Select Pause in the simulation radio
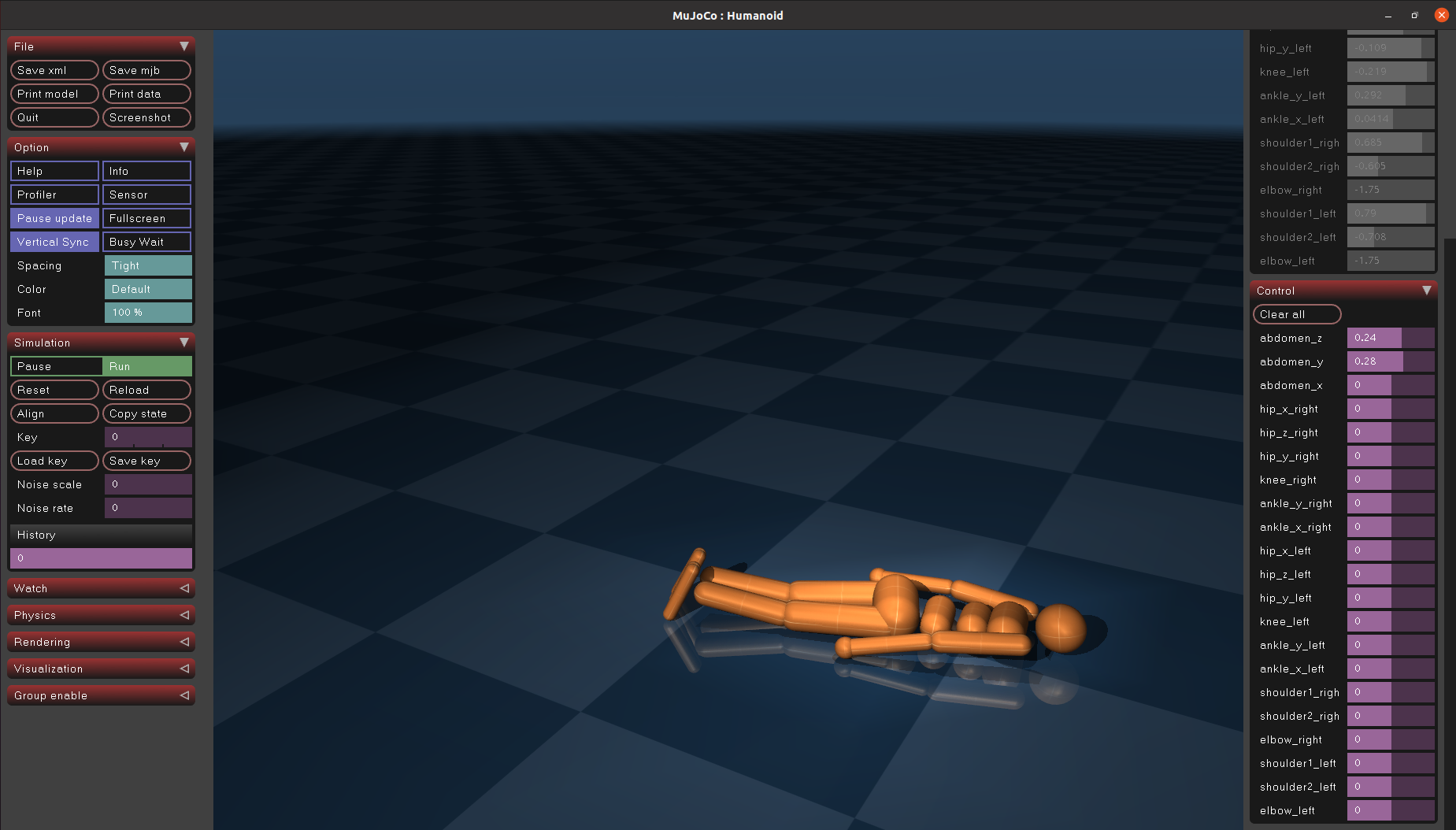1456x830 pixels. 56,366
